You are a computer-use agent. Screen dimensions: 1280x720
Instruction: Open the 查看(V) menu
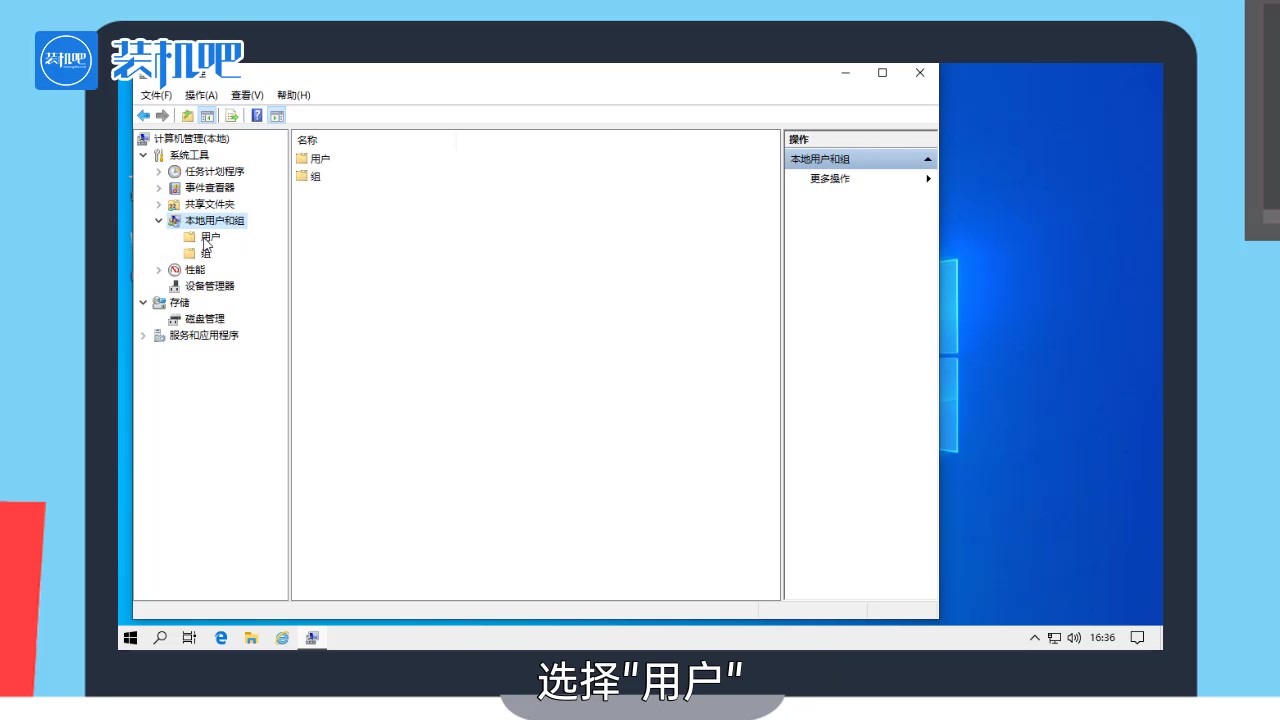pos(246,94)
